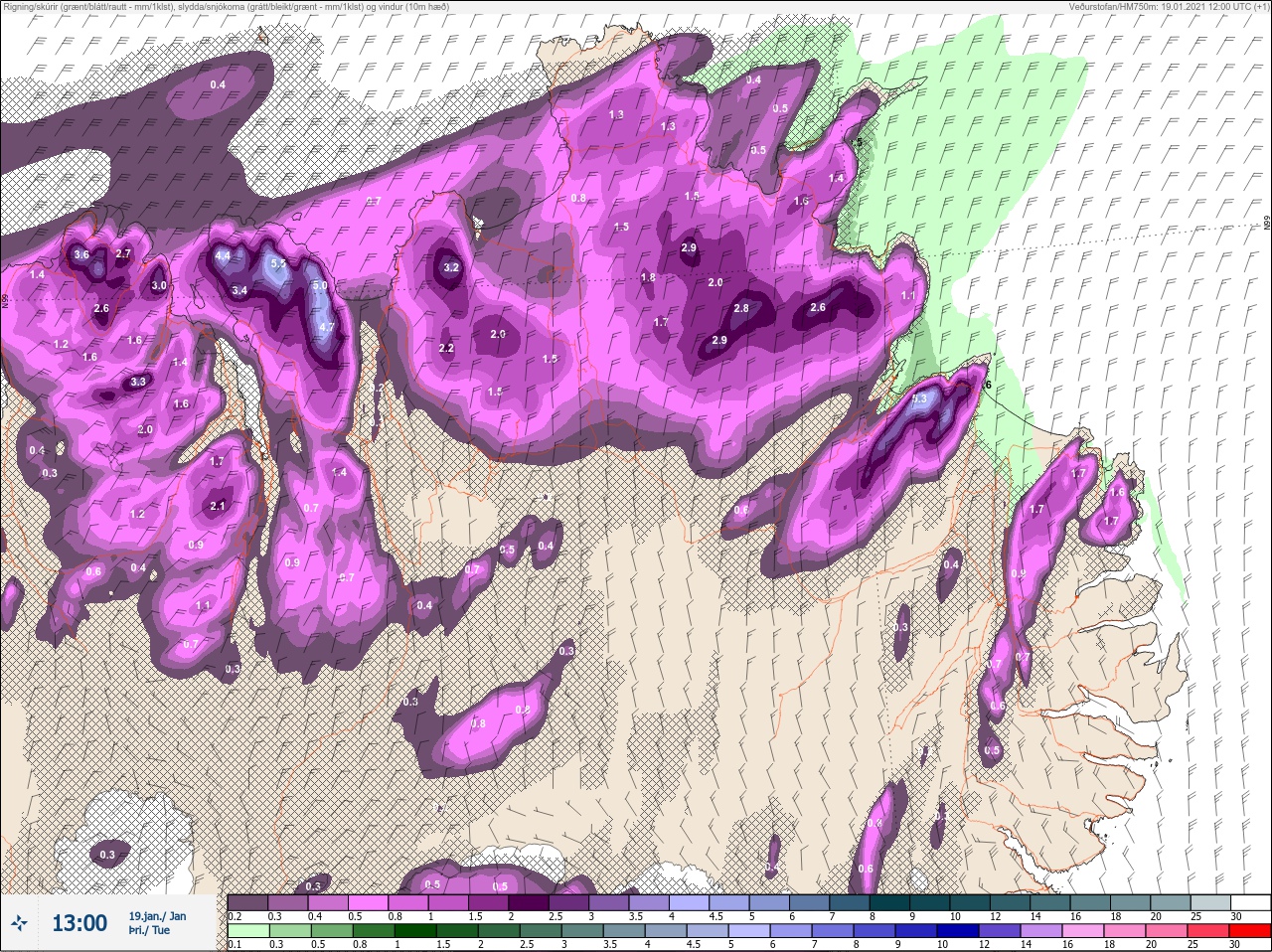The height and width of the screenshot is (952, 1272).
Task: Click the 3.4 precipitation value on map
Action: click(239, 290)
